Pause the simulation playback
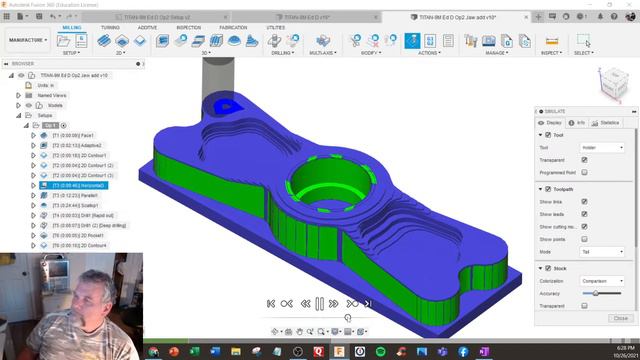640x360 pixels. click(x=320, y=304)
